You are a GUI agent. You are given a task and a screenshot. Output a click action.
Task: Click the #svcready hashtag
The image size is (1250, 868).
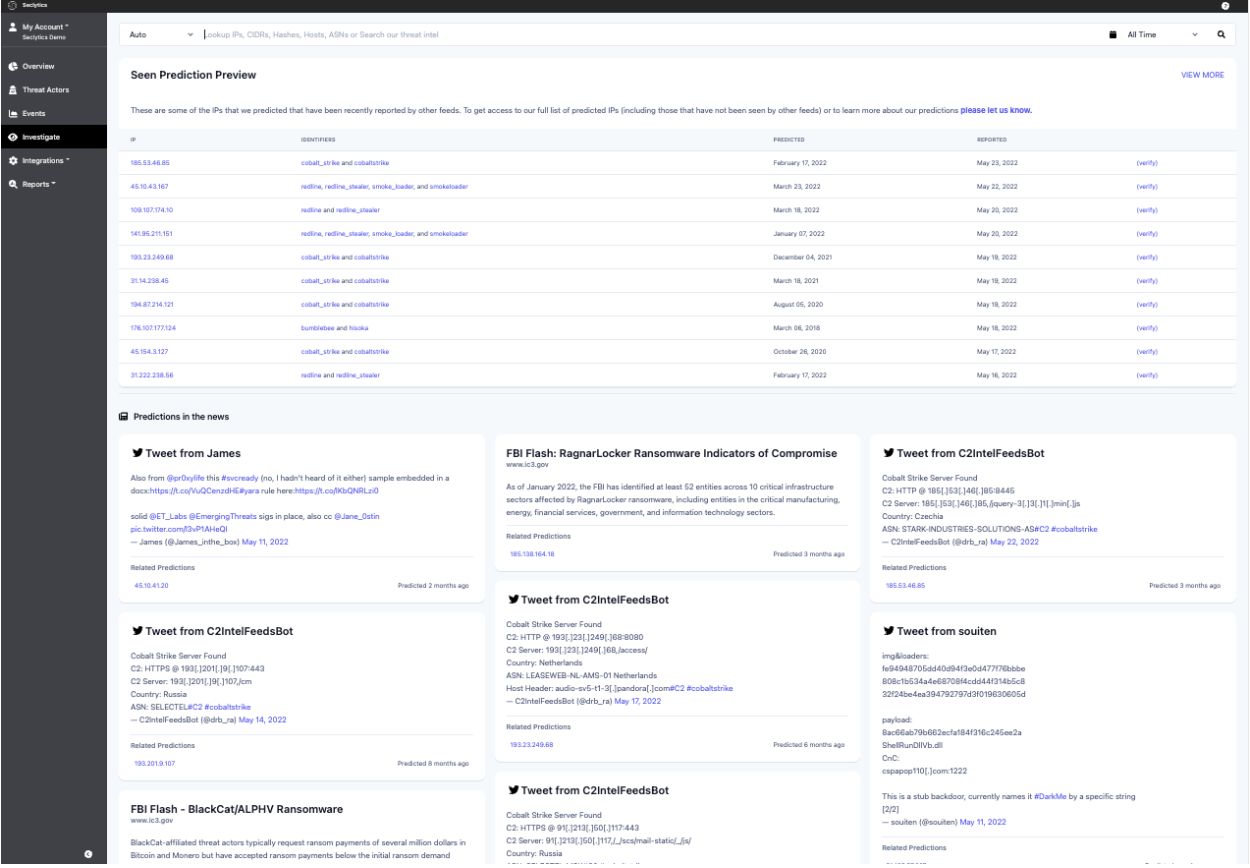[x=239, y=479]
